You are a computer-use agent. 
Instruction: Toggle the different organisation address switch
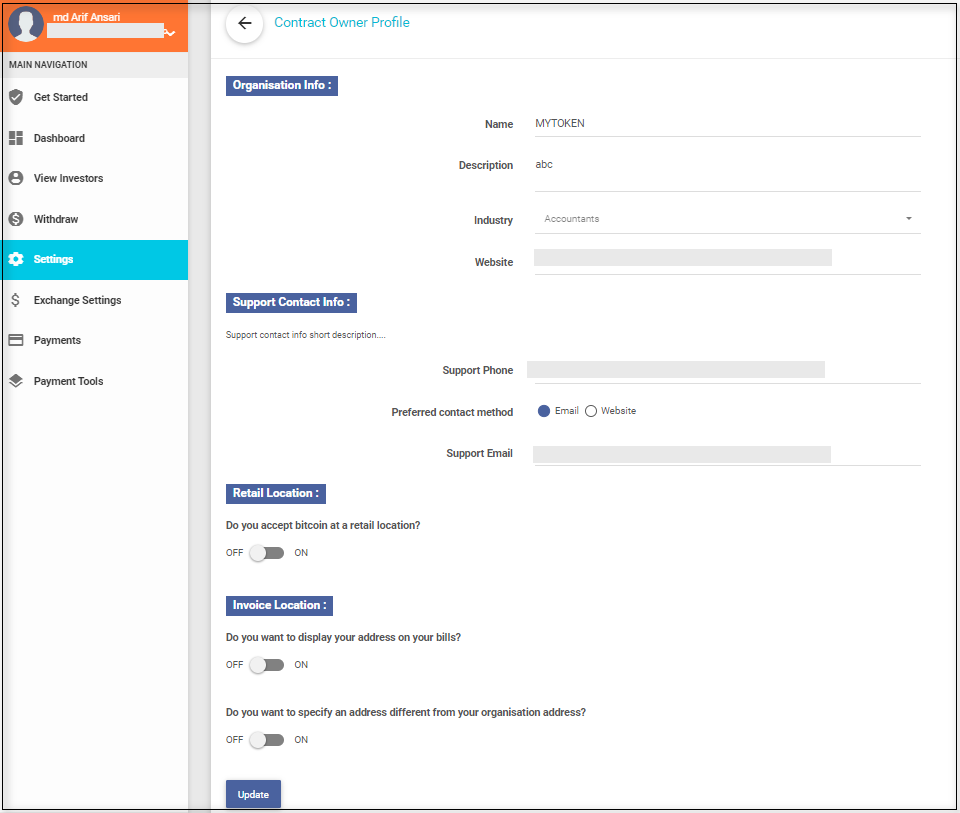click(x=267, y=740)
